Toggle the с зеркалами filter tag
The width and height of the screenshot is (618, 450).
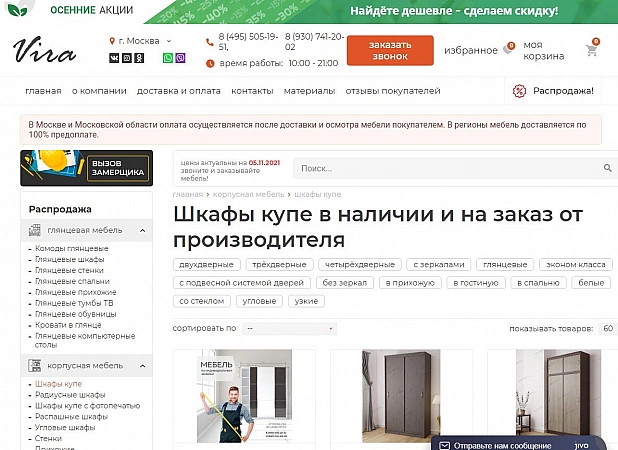(436, 265)
